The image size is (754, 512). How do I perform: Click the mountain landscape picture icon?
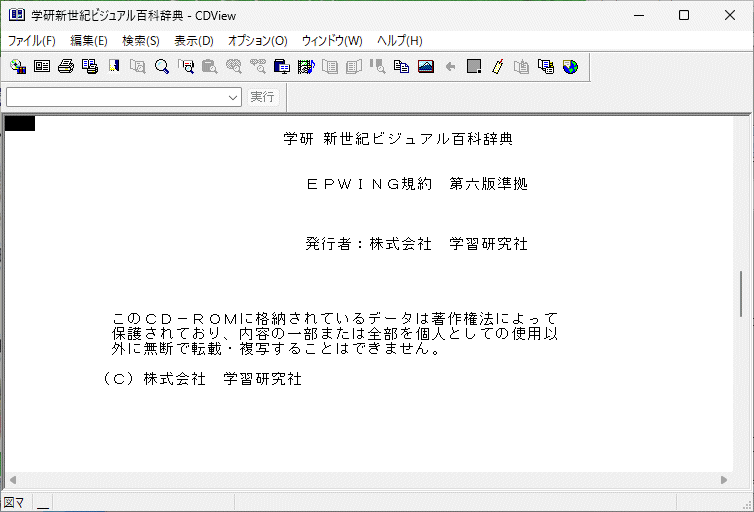[x=426, y=66]
